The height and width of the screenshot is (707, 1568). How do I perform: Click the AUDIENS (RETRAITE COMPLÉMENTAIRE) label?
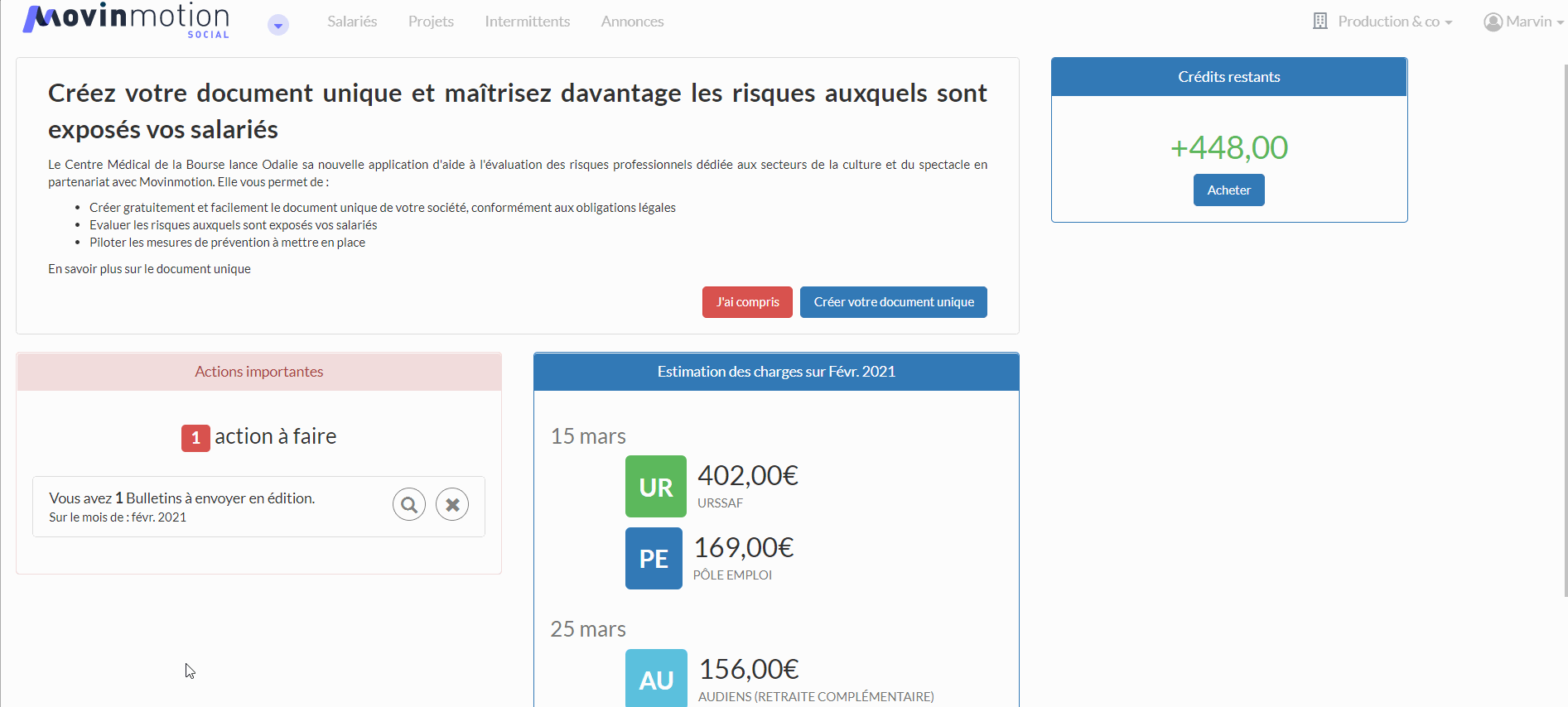pos(816,697)
